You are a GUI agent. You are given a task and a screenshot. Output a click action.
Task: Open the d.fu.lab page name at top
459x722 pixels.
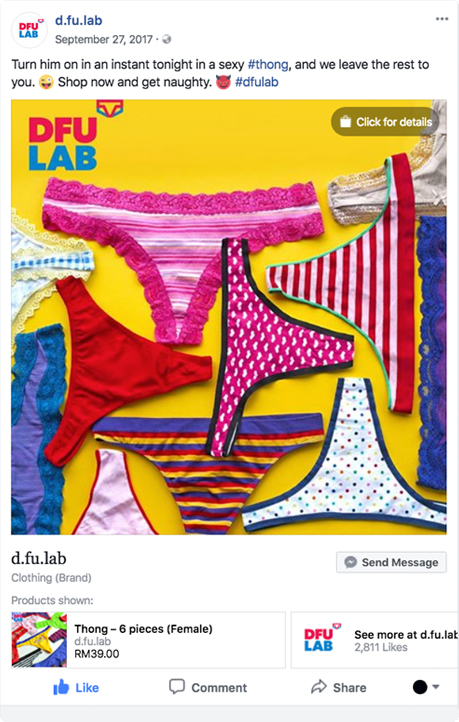coord(79,20)
